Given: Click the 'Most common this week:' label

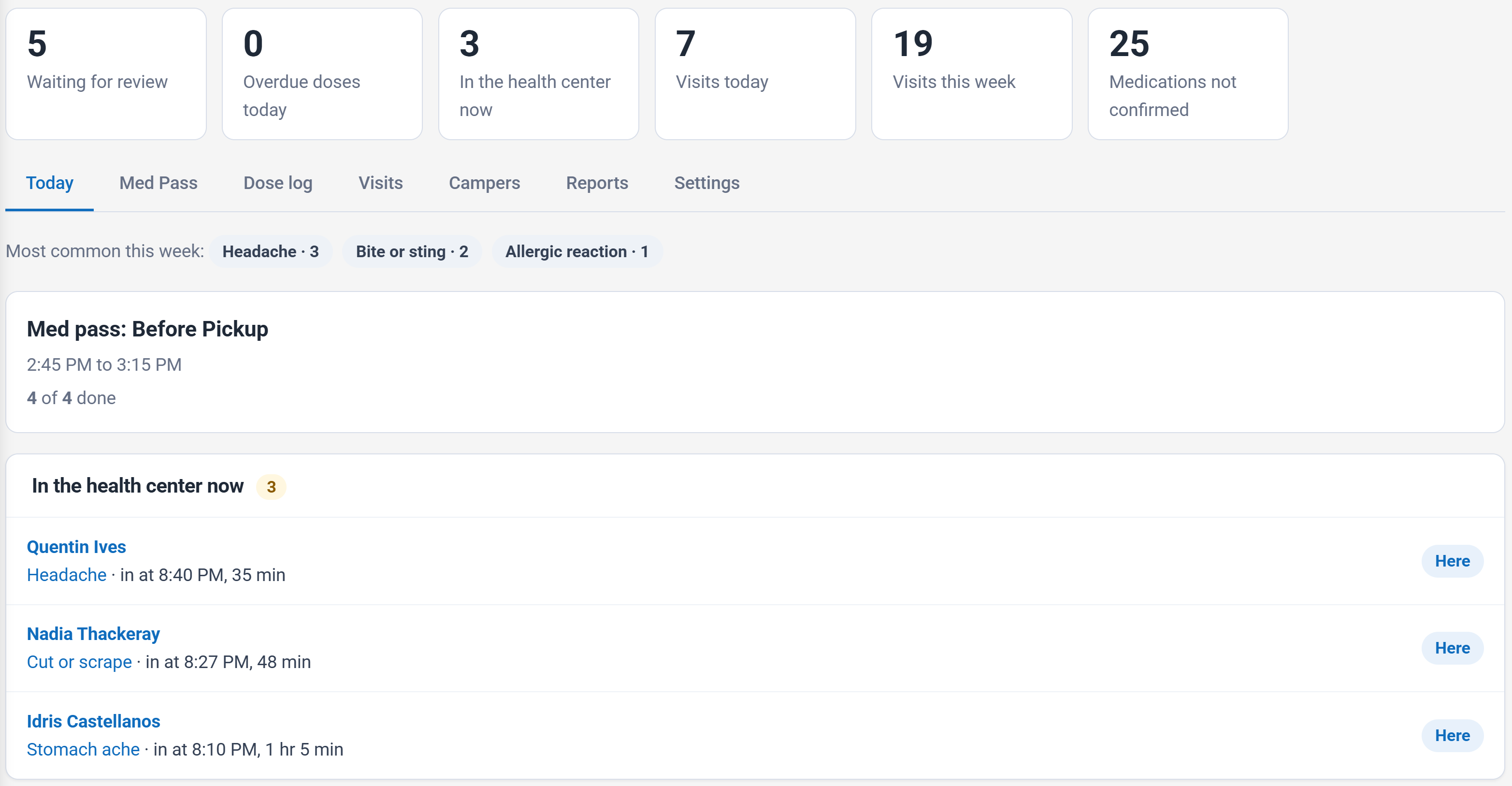Looking at the screenshot, I should 105,251.
